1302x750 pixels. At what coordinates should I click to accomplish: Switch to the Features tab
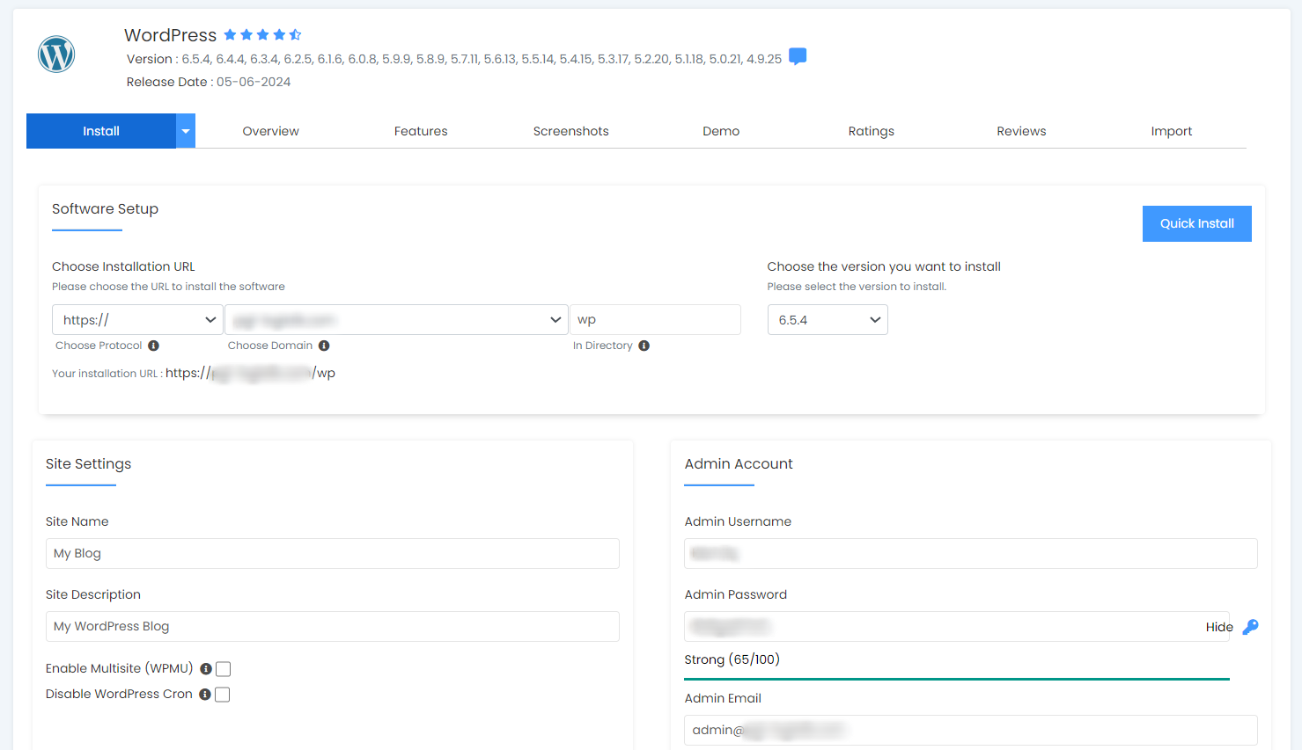421,131
